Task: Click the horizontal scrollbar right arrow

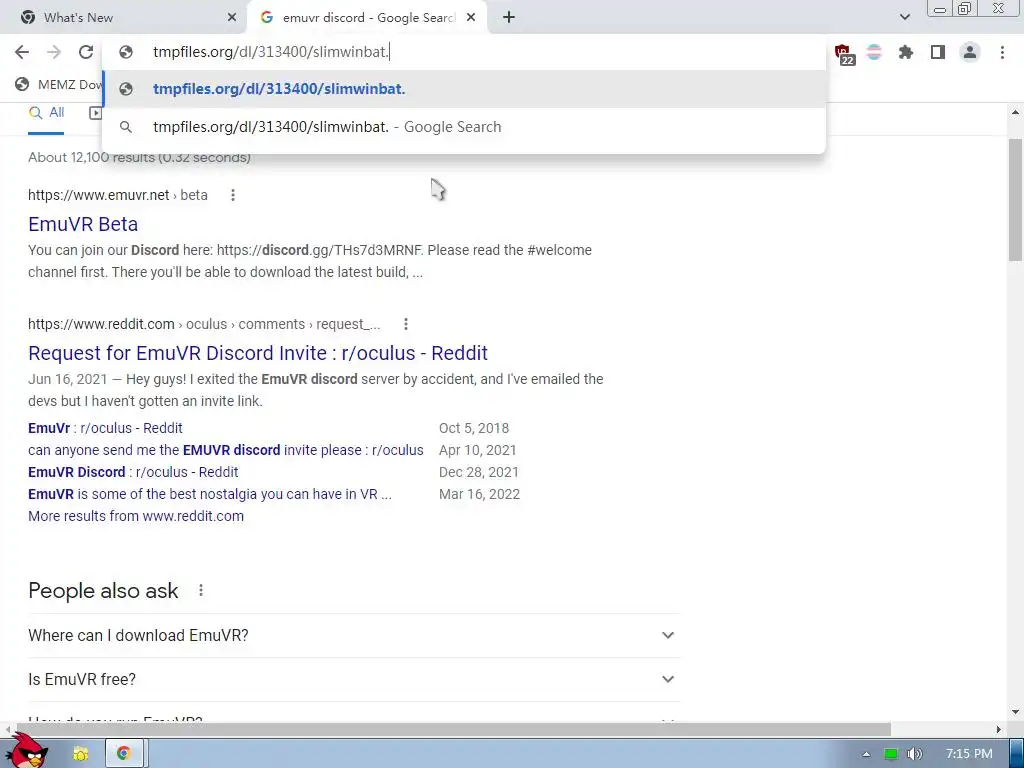Action: [x=998, y=729]
